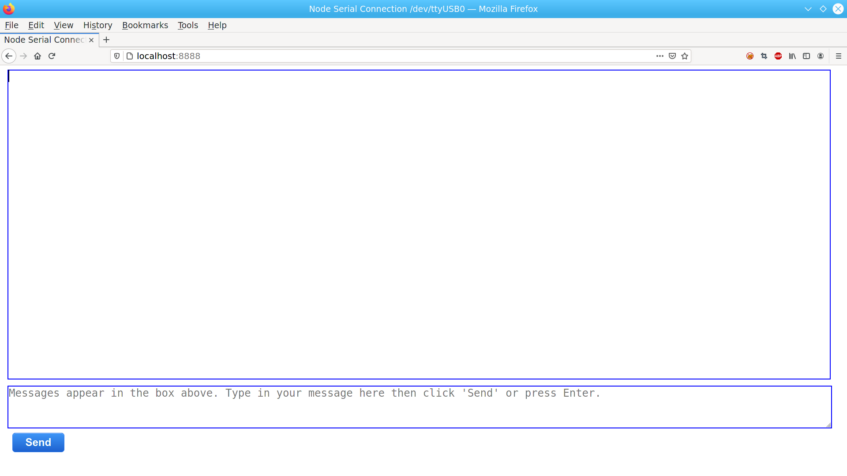This screenshot has height=476, width=847.
Task: Open a new tab with plus button
Action: click(106, 40)
